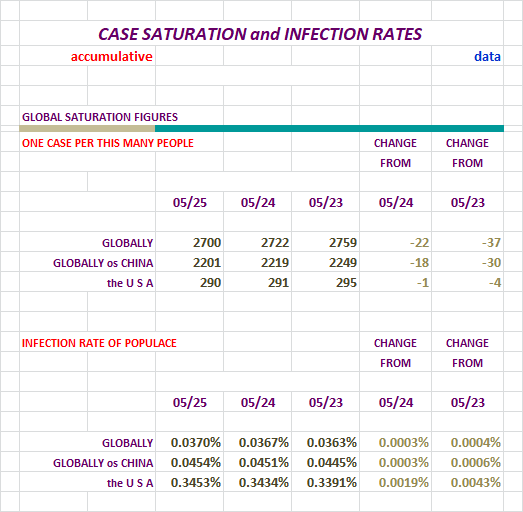Screen dimensions: 523x512
Task: Click the teal colored divider bar
Action: [329, 128]
